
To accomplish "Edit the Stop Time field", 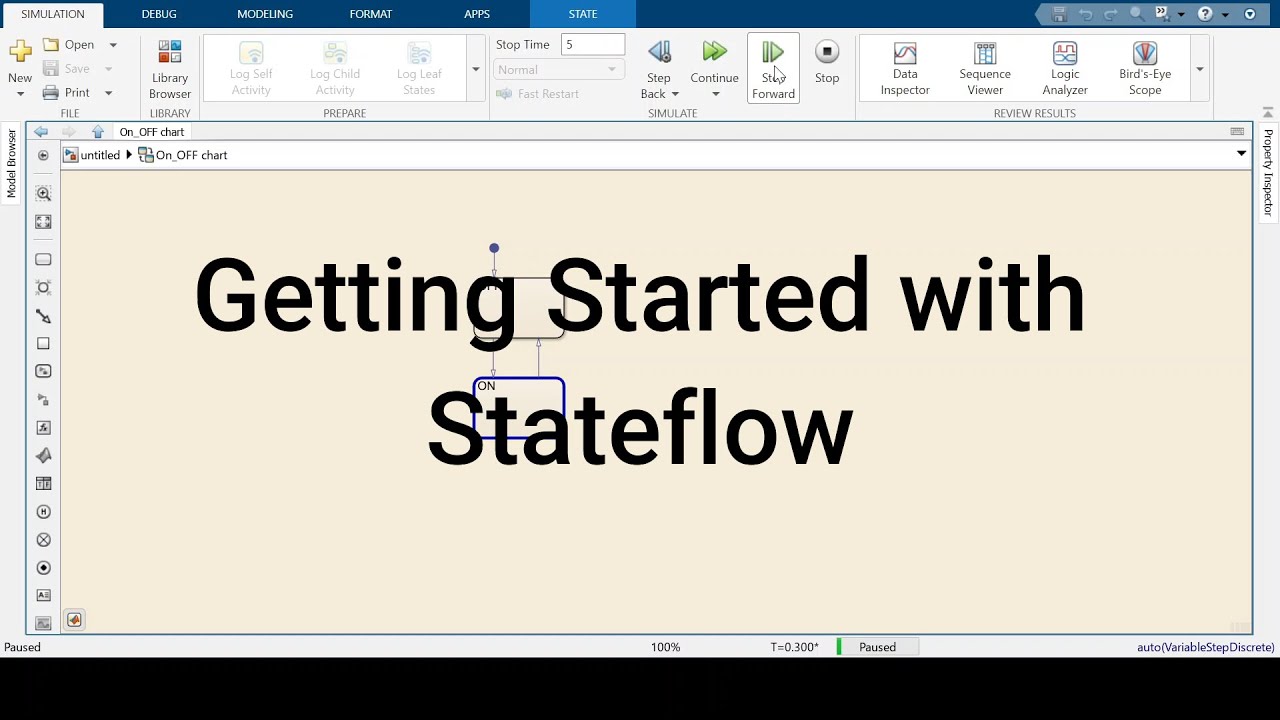I will (x=593, y=45).
